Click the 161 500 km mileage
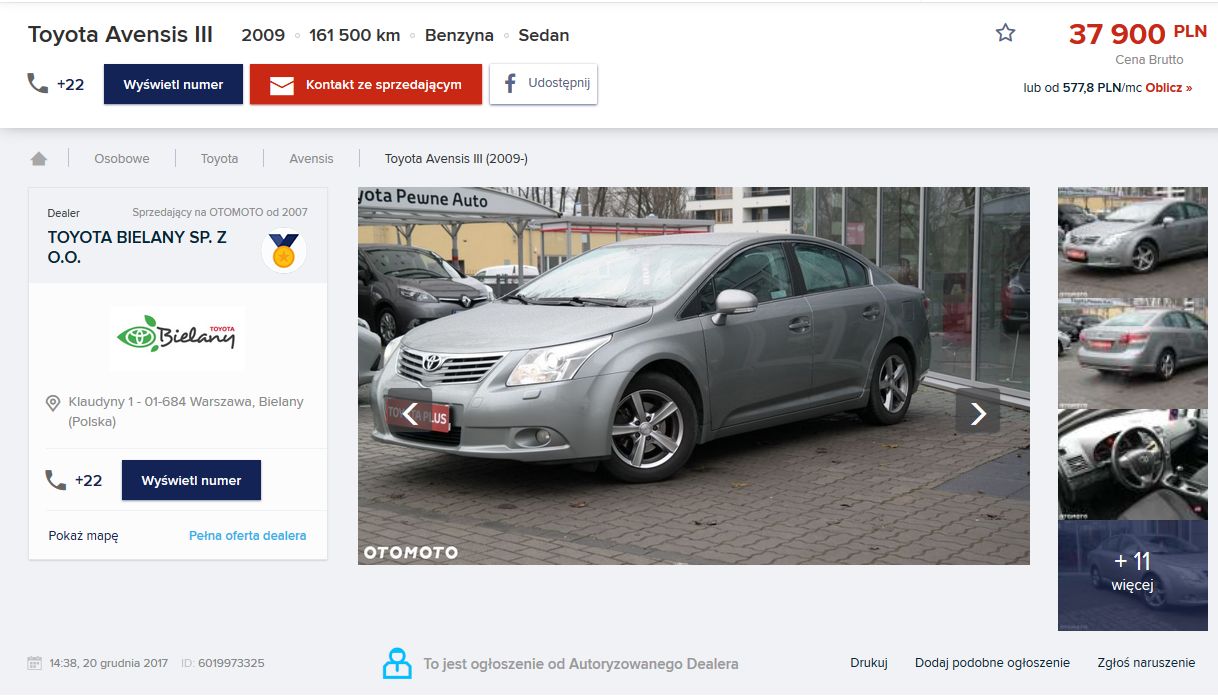The height and width of the screenshot is (699, 1218). pyautogui.click(x=355, y=35)
